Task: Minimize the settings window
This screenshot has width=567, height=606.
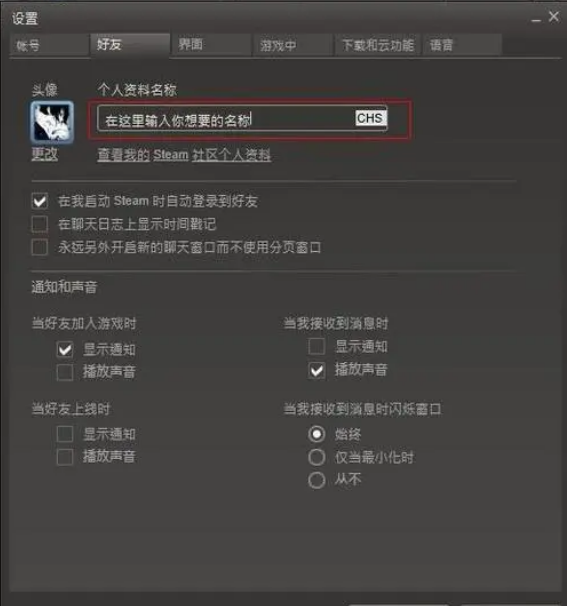Action: click(536, 18)
